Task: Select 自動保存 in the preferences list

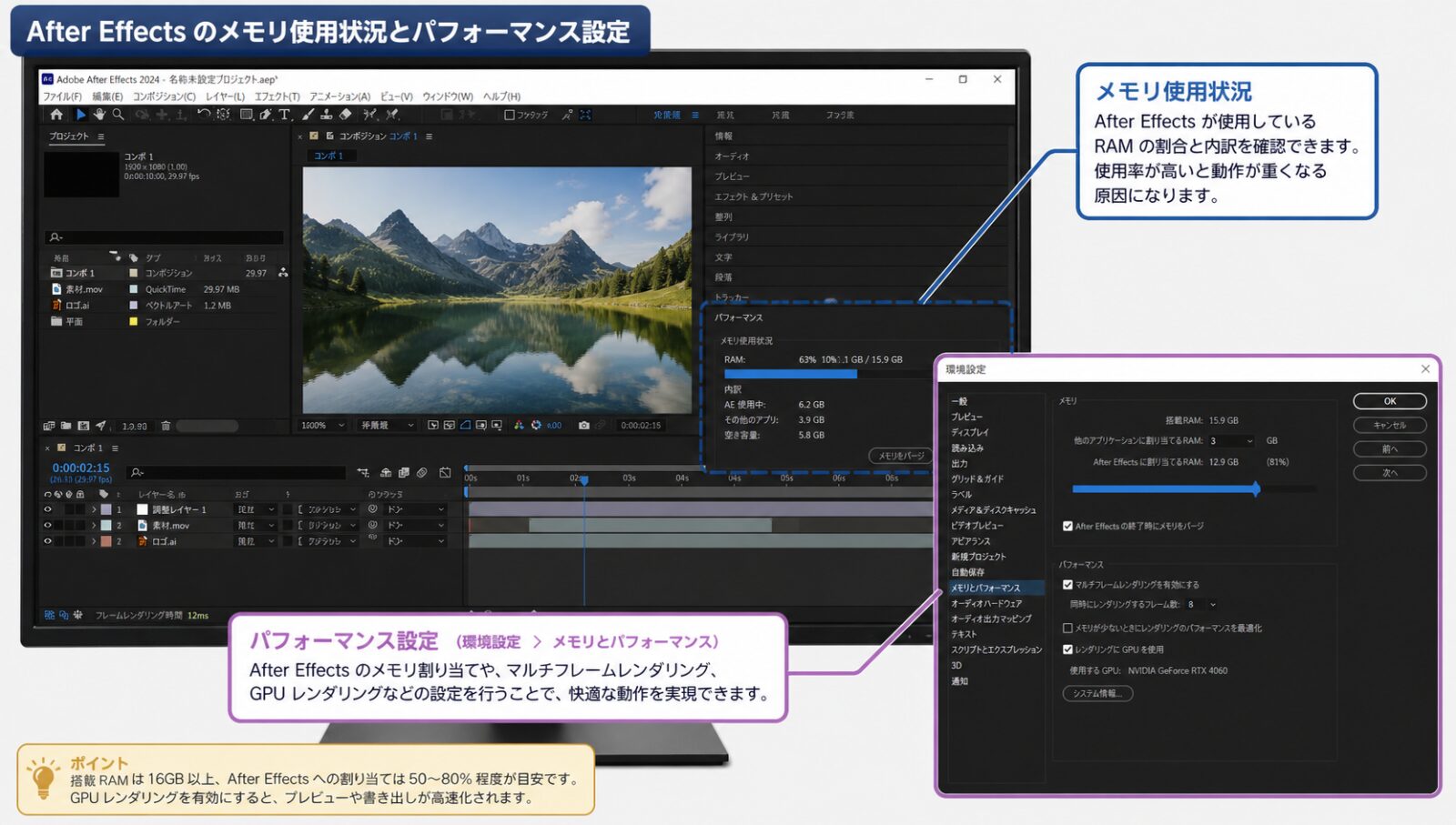Action: pyautogui.click(x=968, y=572)
